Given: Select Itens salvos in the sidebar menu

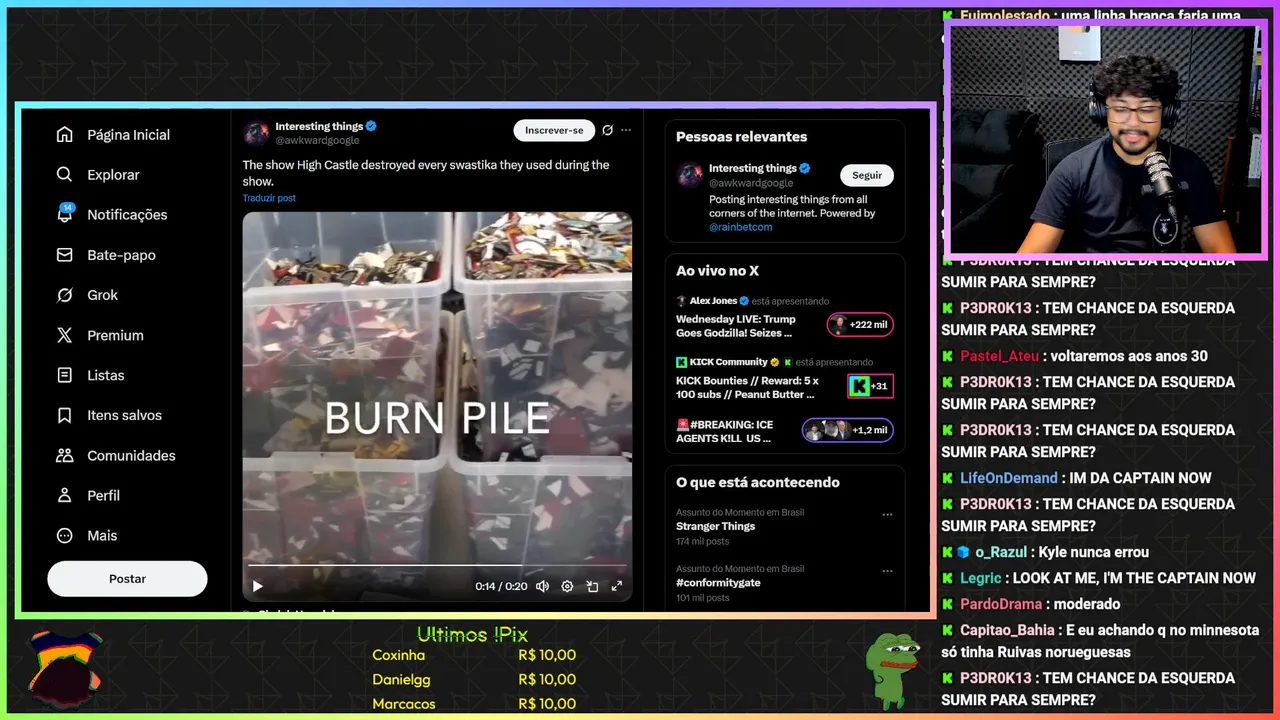Looking at the screenshot, I should pos(124,415).
